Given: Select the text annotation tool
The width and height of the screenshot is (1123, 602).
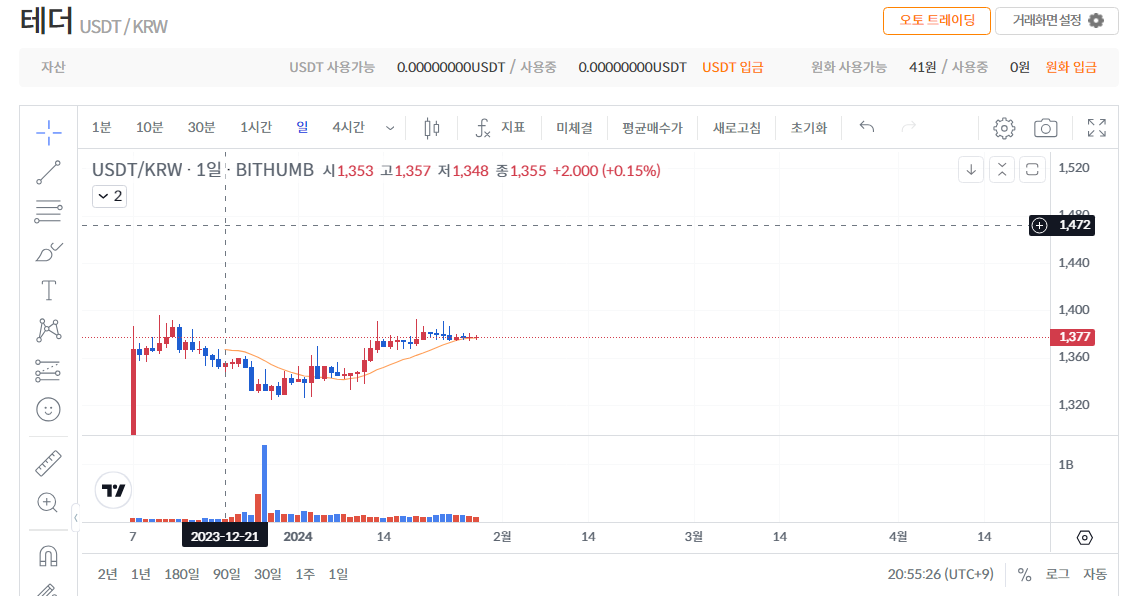Looking at the screenshot, I should 49,291.
